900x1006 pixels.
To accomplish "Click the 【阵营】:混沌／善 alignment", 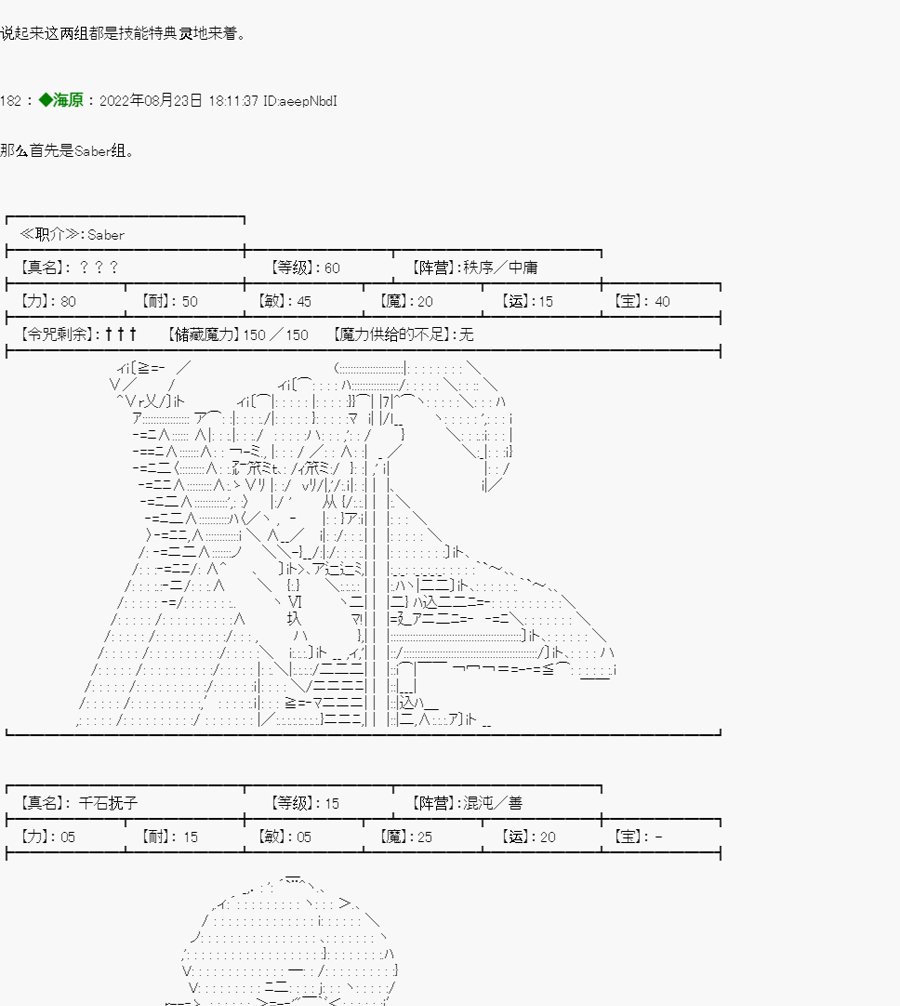I will click(x=467, y=803).
